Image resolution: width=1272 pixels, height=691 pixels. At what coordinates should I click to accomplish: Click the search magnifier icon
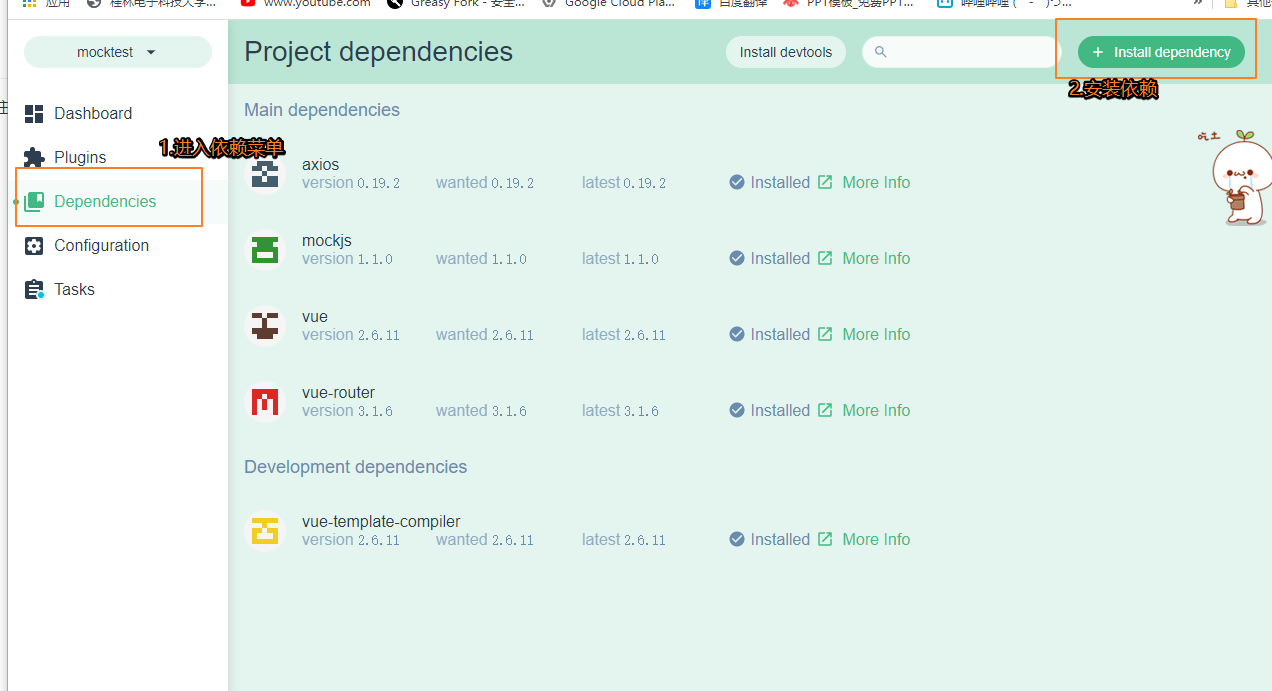[881, 52]
